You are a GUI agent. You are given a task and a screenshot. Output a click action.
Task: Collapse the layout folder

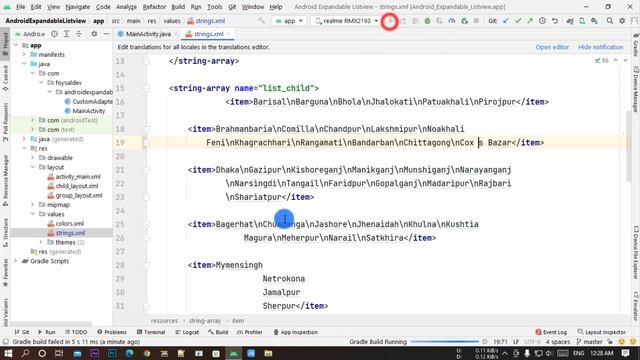pyautogui.click(x=33, y=167)
